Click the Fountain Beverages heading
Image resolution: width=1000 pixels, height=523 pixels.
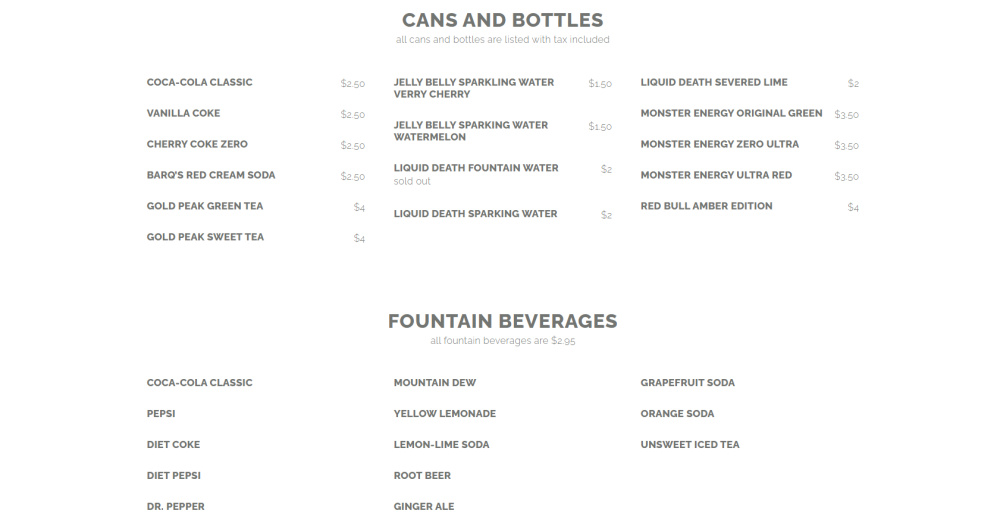pyautogui.click(x=502, y=321)
